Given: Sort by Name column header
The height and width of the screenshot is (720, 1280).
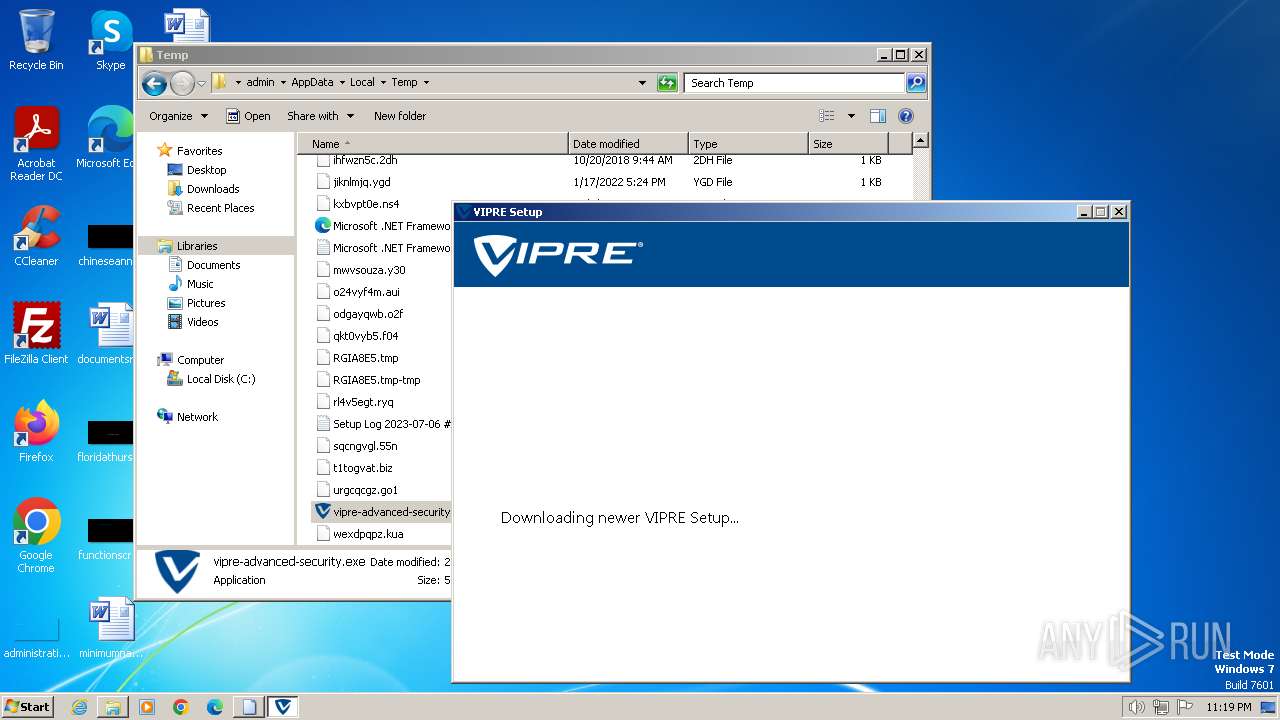Looking at the screenshot, I should (x=432, y=144).
